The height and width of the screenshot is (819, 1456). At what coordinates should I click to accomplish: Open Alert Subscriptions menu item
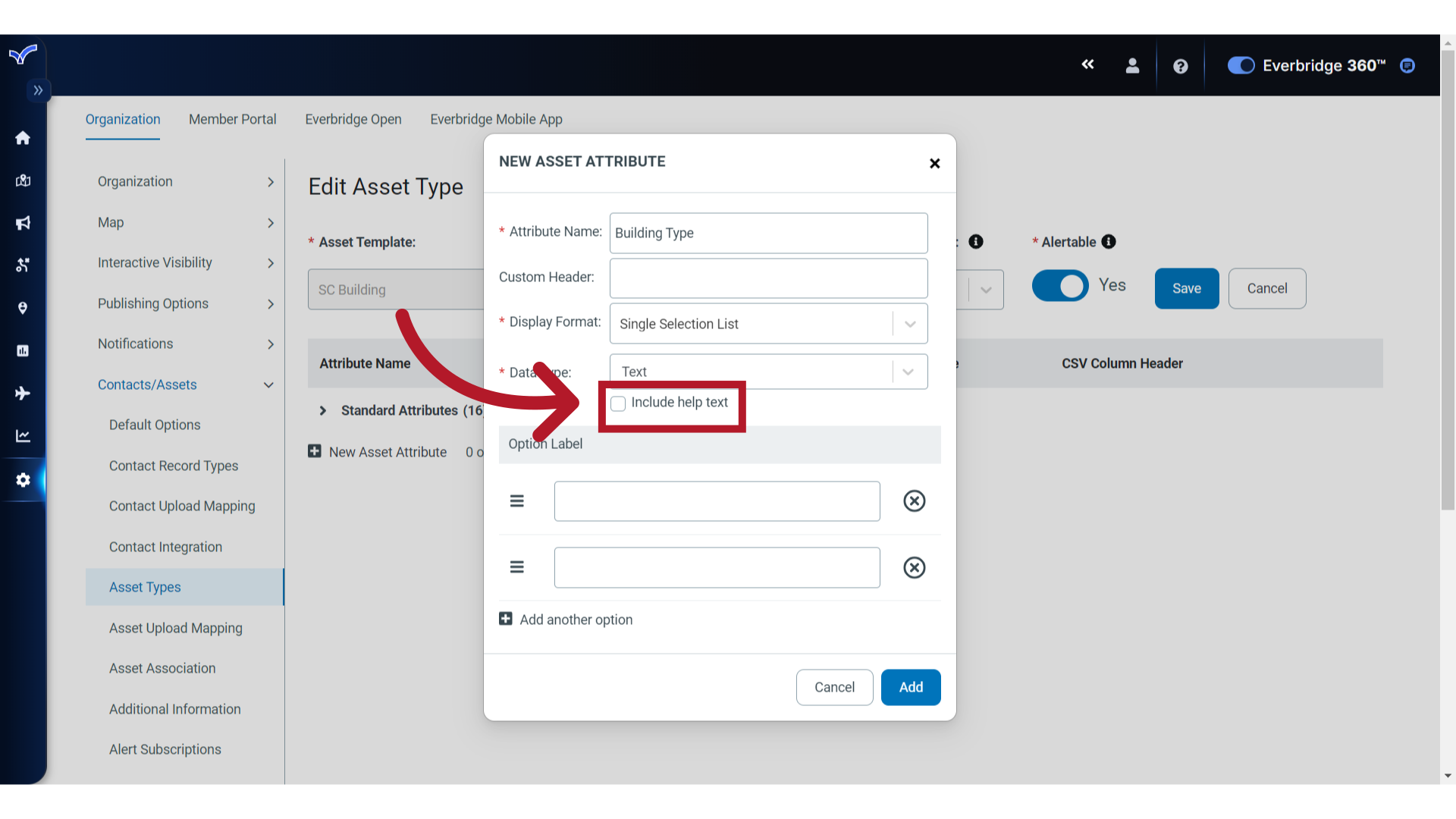165,749
